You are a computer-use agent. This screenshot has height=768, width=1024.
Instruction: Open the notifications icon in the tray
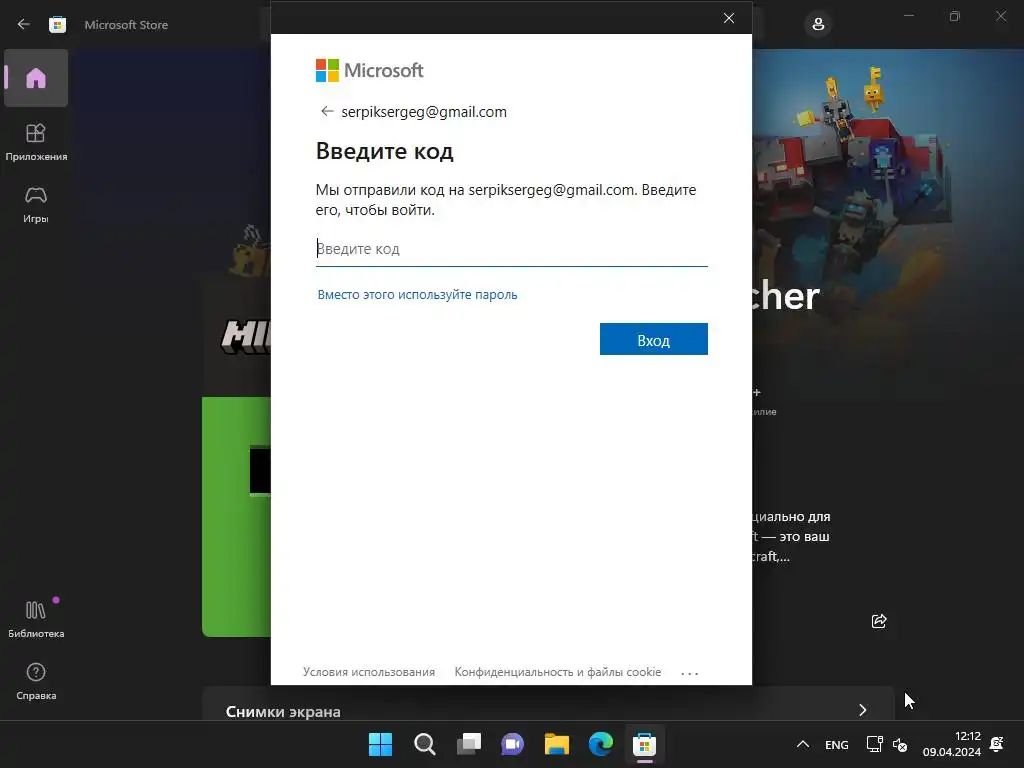pyautogui.click(x=997, y=744)
